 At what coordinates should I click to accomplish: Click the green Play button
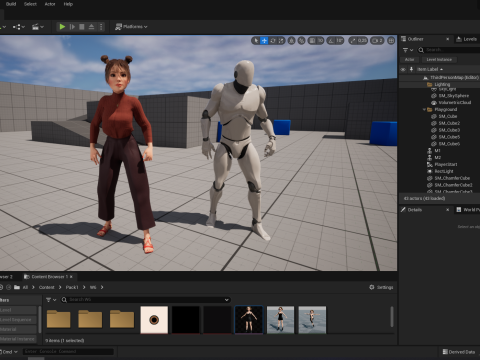pyautogui.click(x=62, y=27)
